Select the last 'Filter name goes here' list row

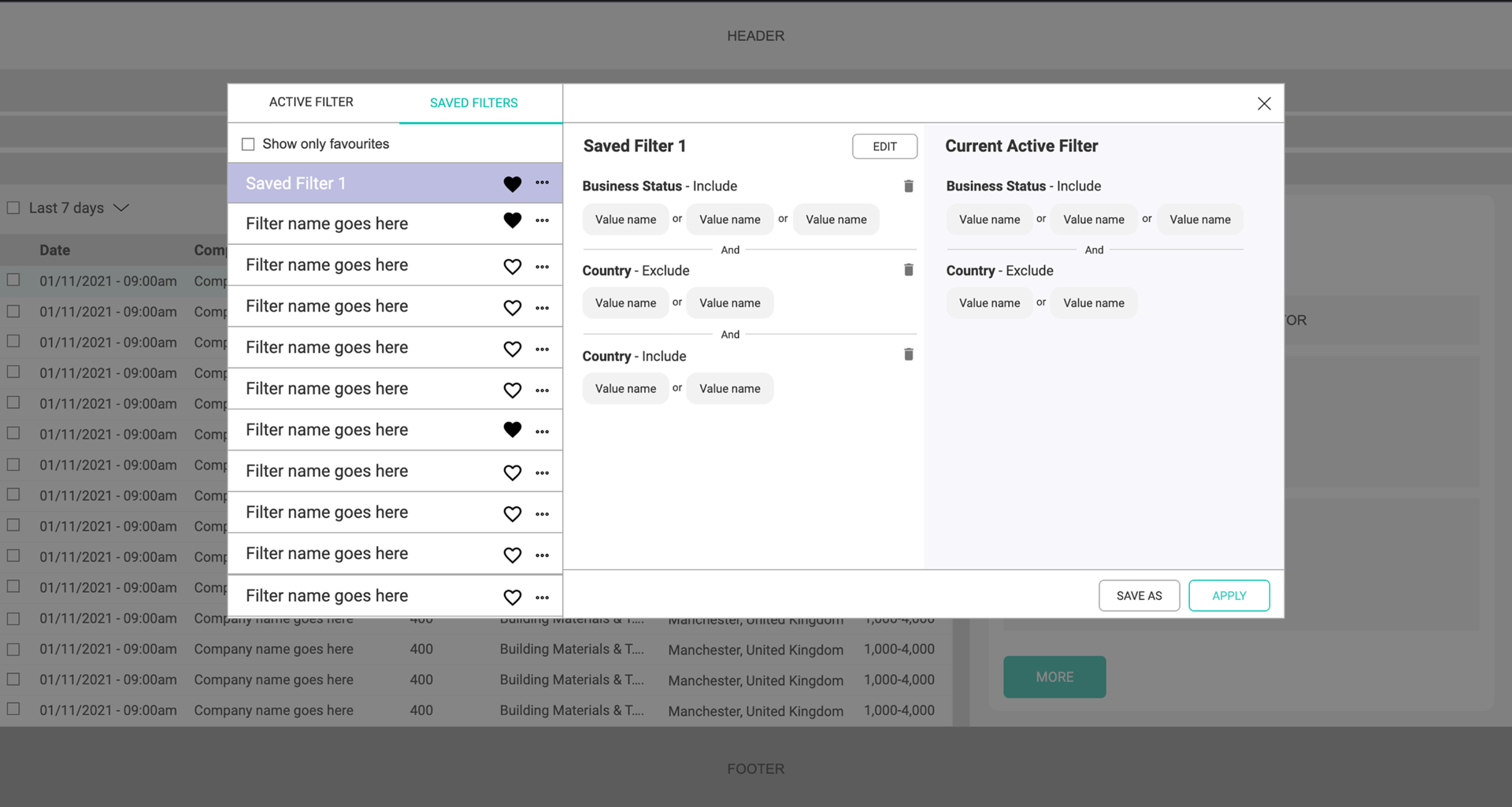(395, 596)
